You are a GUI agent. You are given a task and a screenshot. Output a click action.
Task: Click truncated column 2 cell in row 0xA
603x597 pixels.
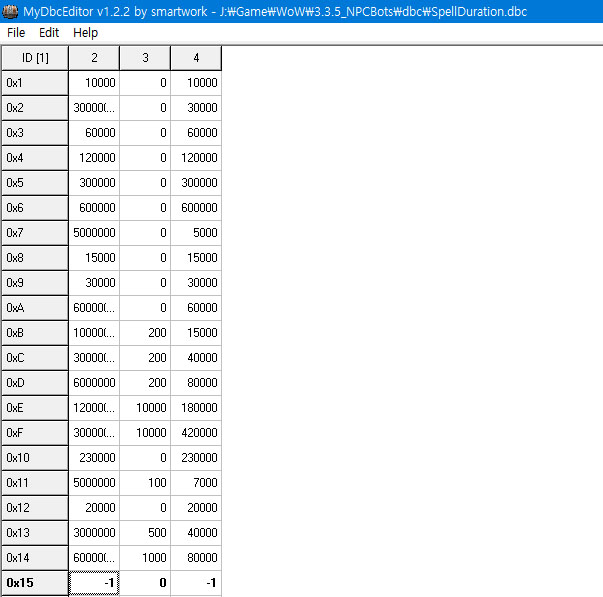point(94,308)
